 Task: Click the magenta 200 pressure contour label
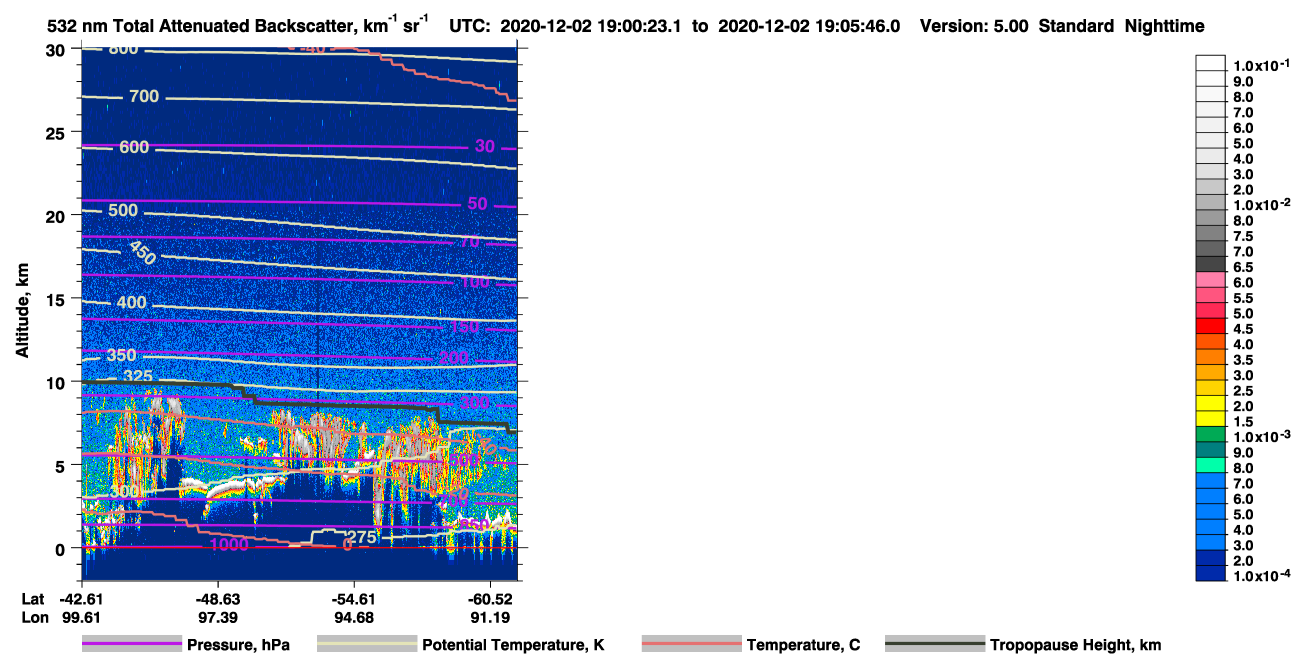pyautogui.click(x=453, y=358)
